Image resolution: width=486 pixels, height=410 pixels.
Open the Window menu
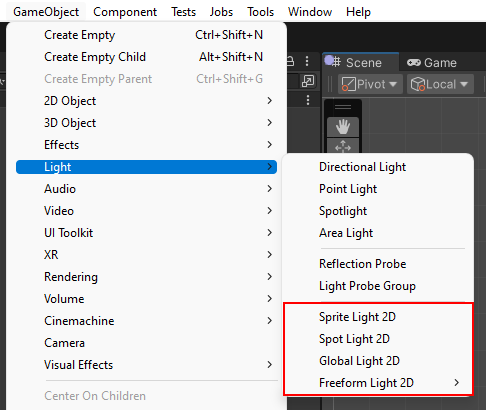310,12
